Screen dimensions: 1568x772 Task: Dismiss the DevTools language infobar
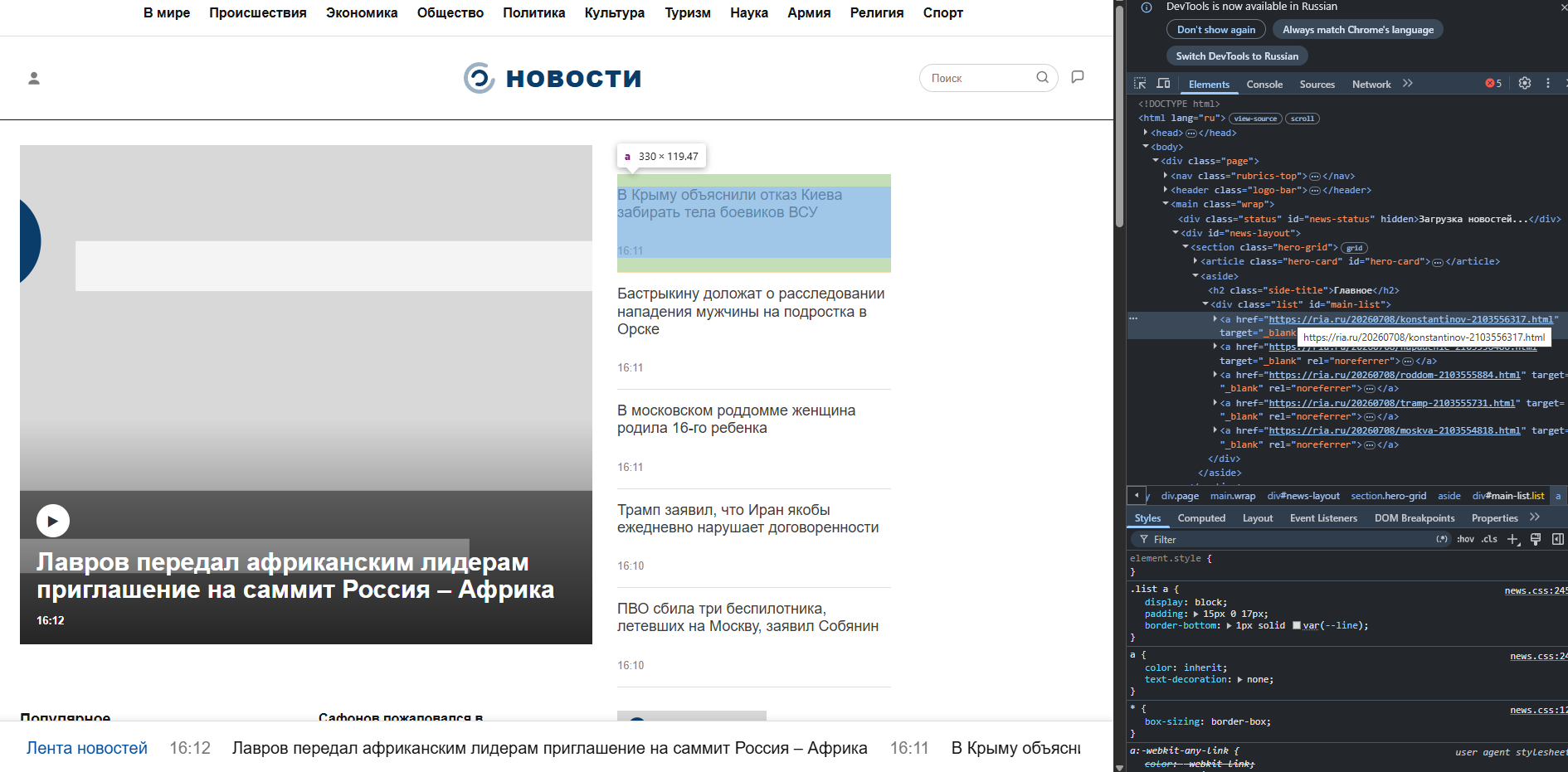(x=1564, y=7)
